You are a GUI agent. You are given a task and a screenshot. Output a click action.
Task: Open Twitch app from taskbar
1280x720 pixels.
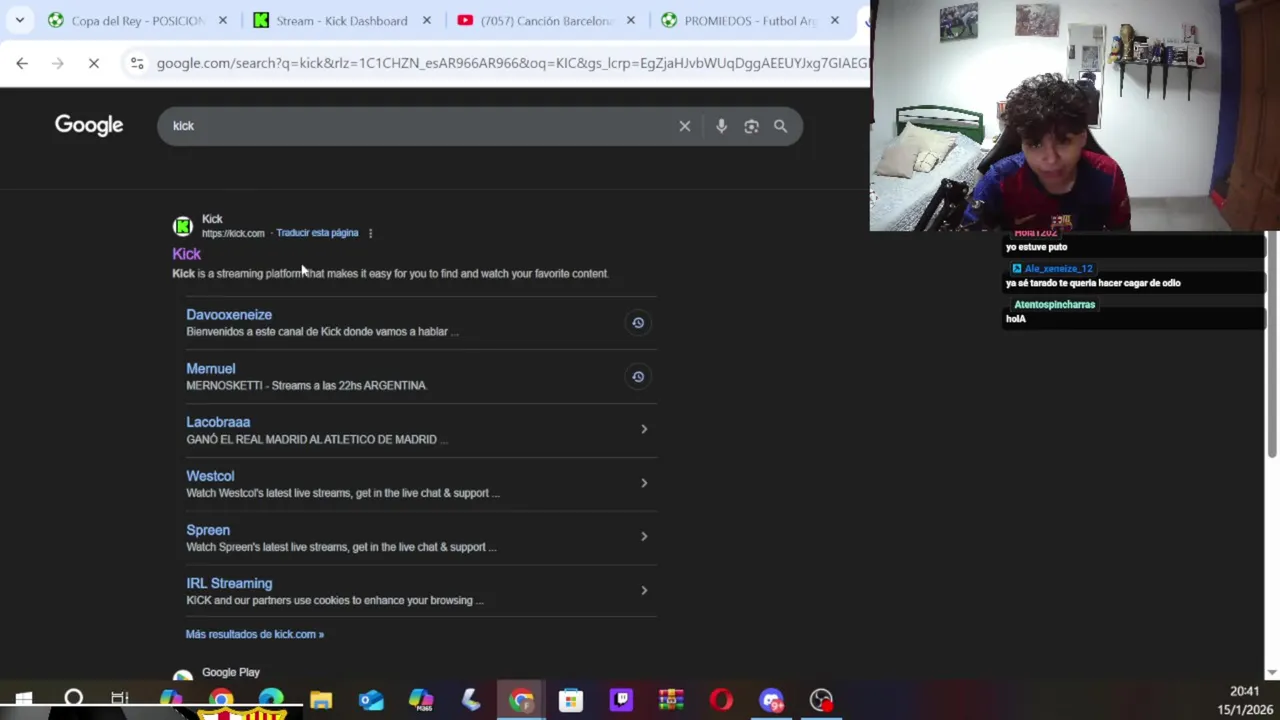[621, 700]
